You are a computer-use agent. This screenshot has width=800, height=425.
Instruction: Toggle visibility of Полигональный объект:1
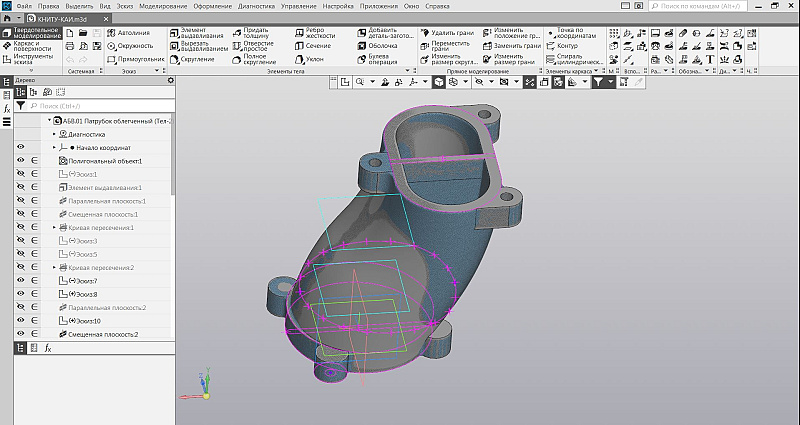(x=20, y=160)
